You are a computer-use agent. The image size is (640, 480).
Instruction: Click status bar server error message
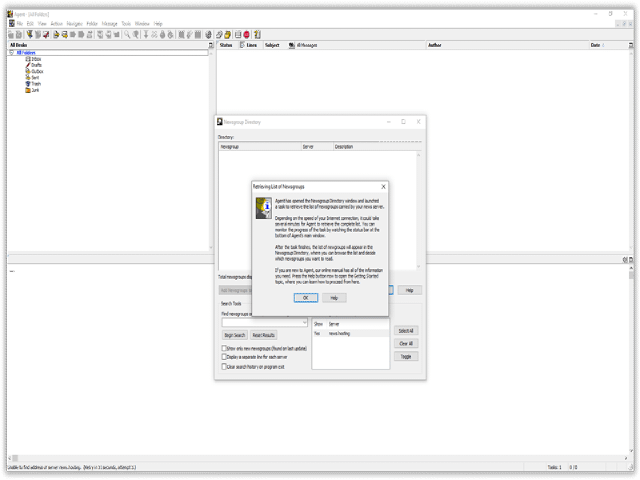tap(72, 467)
